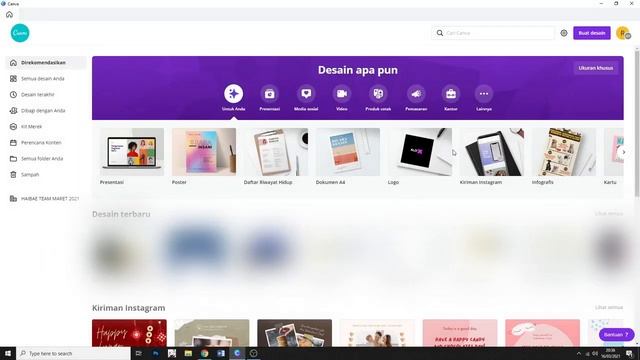Image resolution: width=640 pixels, height=360 pixels.
Task: Open Desain terakhir in sidebar
Action: 46,95
